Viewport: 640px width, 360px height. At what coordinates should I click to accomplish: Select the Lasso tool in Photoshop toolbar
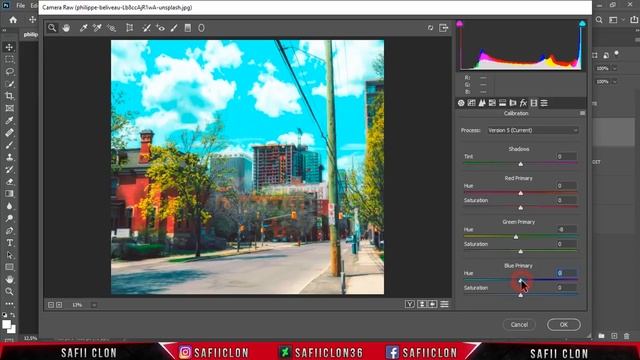pyautogui.click(x=9, y=71)
